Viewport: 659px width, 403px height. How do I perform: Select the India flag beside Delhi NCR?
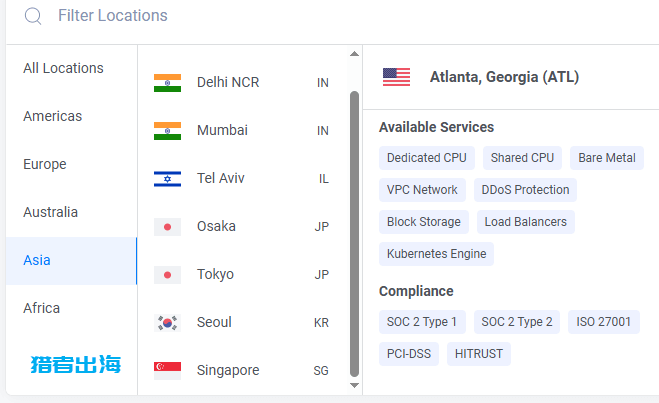pos(167,83)
